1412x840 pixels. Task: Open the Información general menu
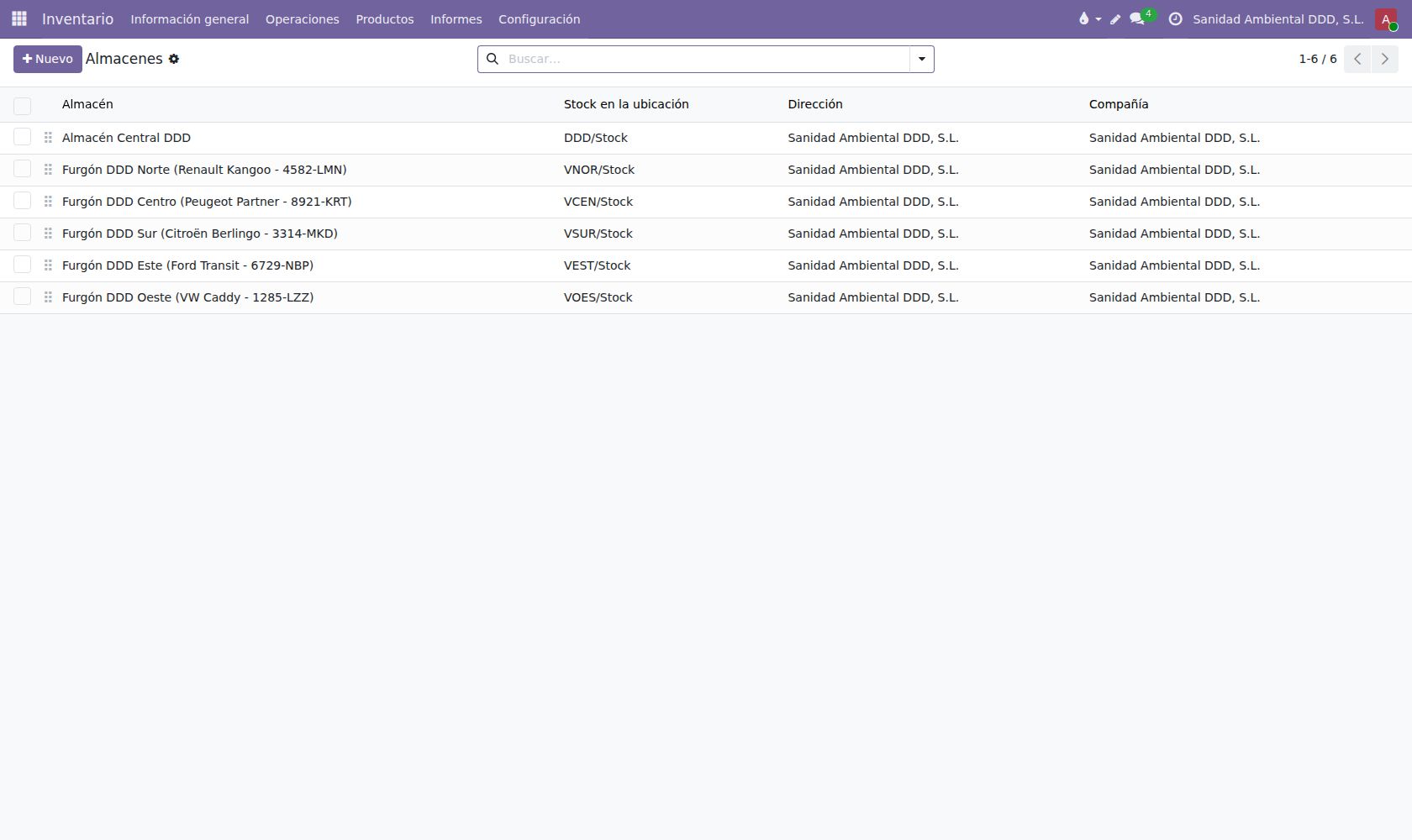pyautogui.click(x=190, y=19)
